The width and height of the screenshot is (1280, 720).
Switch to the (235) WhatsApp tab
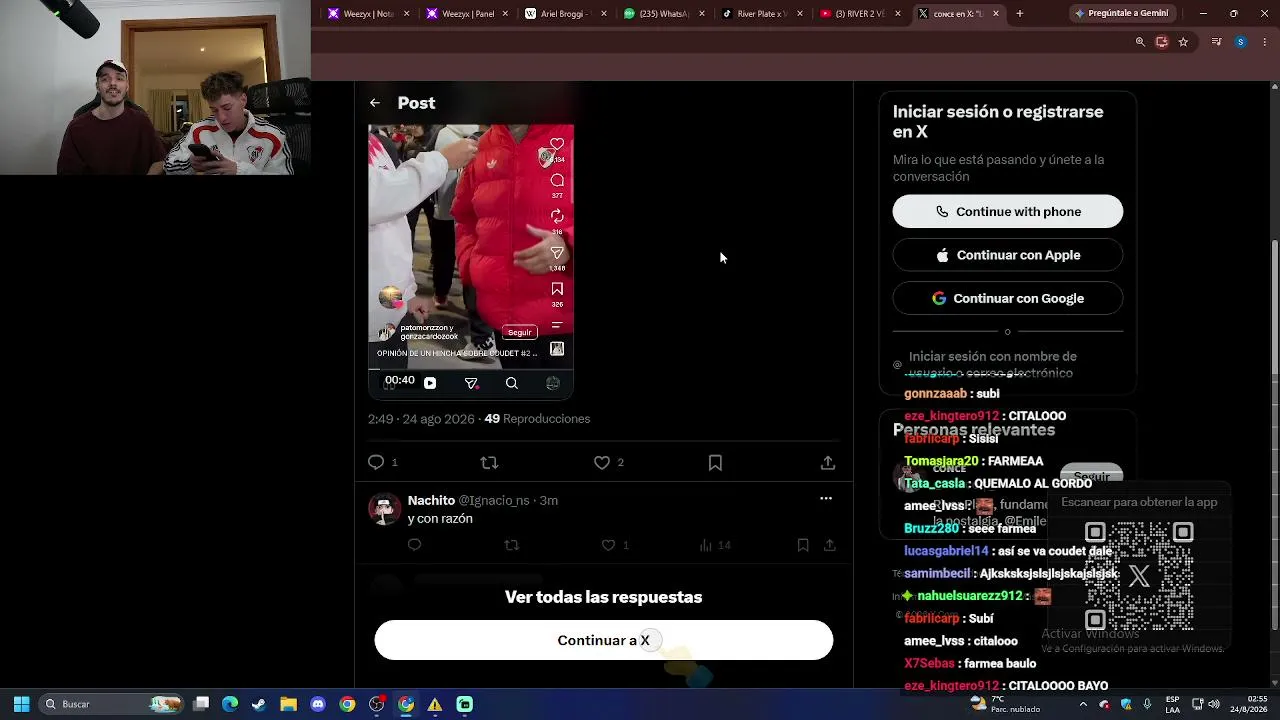(665, 14)
